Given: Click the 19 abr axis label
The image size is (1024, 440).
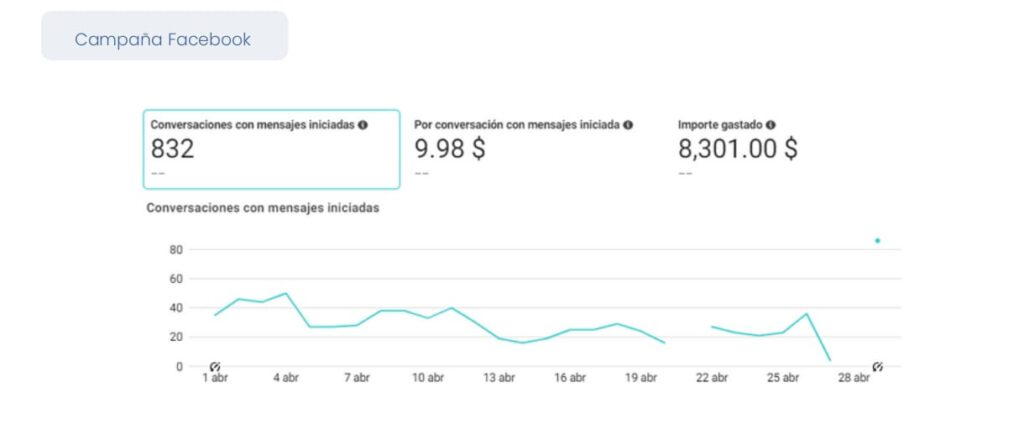Looking at the screenshot, I should tap(640, 378).
